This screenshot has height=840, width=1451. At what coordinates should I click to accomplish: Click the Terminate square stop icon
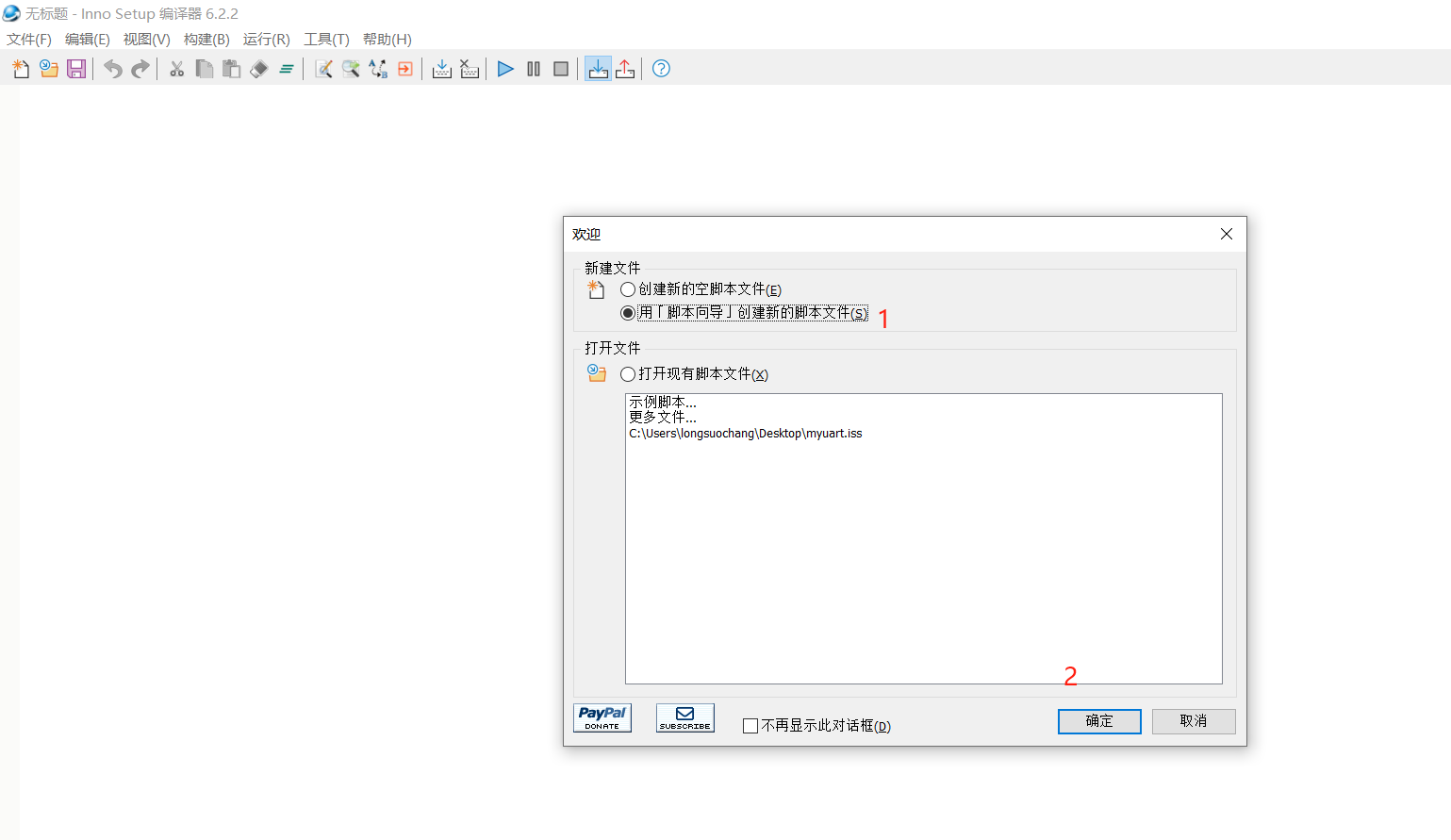pos(561,69)
